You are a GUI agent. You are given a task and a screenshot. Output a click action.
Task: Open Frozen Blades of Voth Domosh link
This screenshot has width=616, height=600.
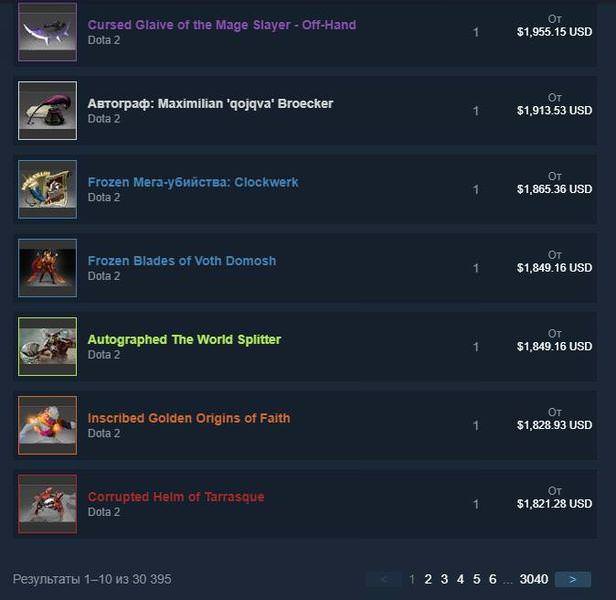tap(182, 261)
